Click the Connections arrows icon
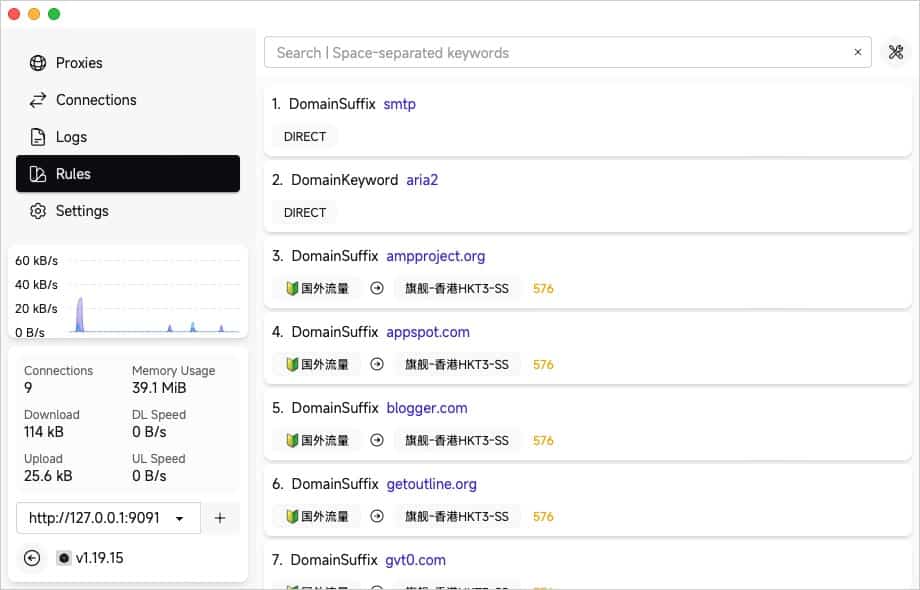This screenshot has height=590, width=920. (38, 100)
